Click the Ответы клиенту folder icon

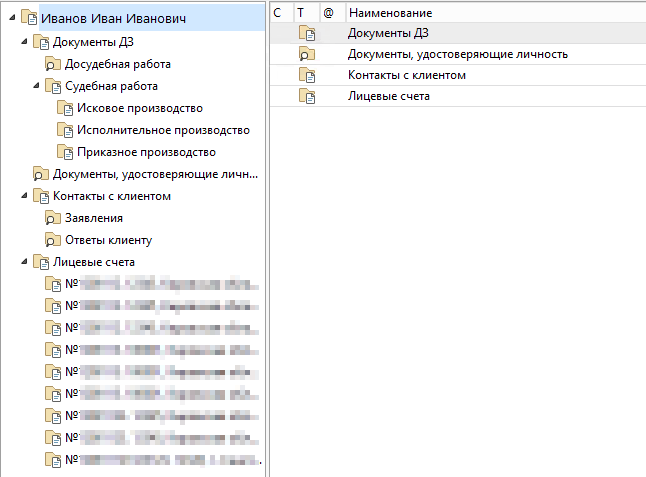pyautogui.click(x=54, y=240)
